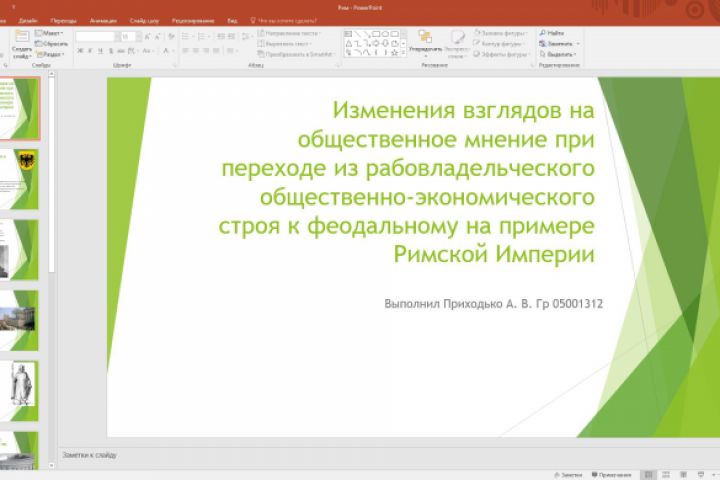Switch to the Слайд-шоу (Slide Show) tab
The image size is (720, 480).
[144, 21]
